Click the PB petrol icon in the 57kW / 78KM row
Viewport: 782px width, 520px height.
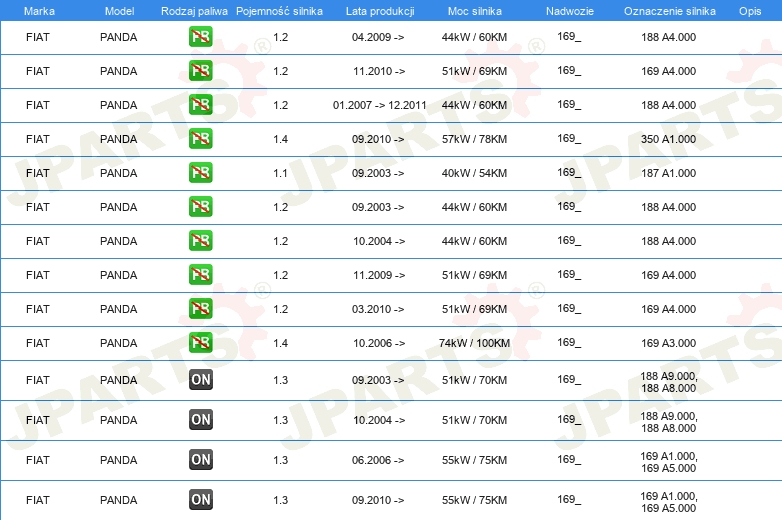coord(200,139)
